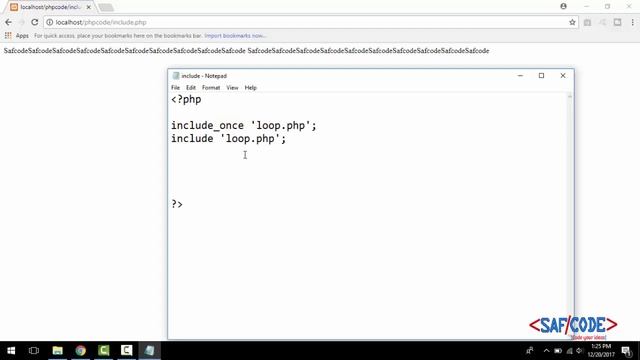Image resolution: width=640 pixels, height=360 pixels.
Task: Open network icon in system tray
Action: click(x=569, y=351)
